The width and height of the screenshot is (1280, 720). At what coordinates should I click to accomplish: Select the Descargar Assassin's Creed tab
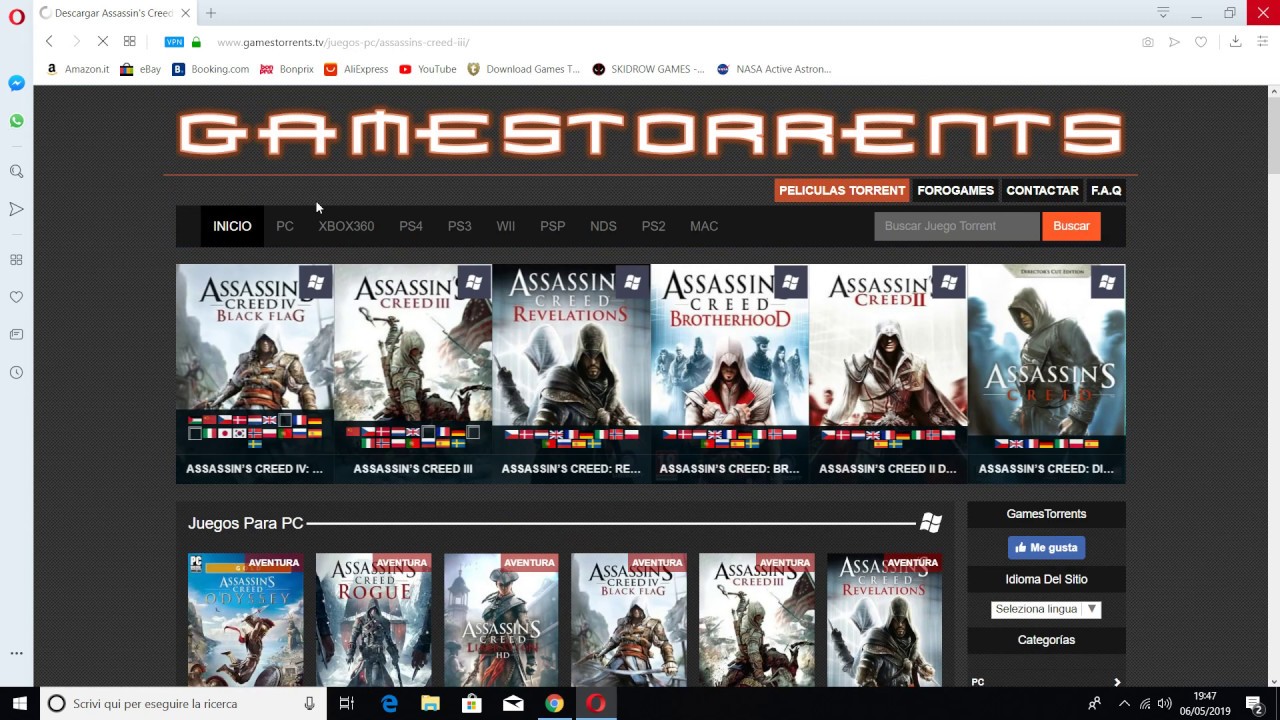click(x=113, y=13)
